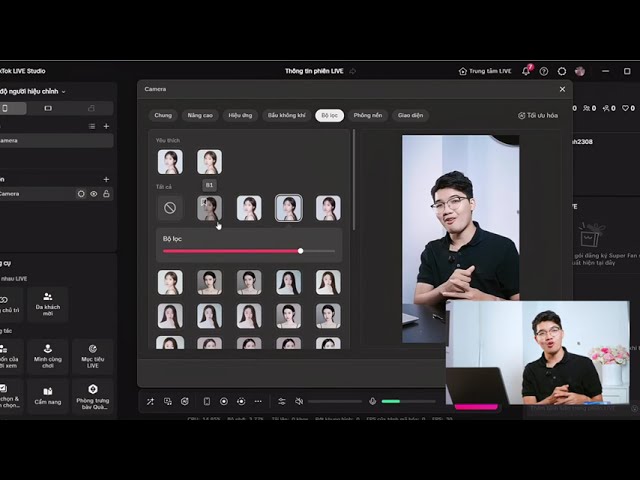Click the Đa khách mời tool
640x480 pixels.
48,304
